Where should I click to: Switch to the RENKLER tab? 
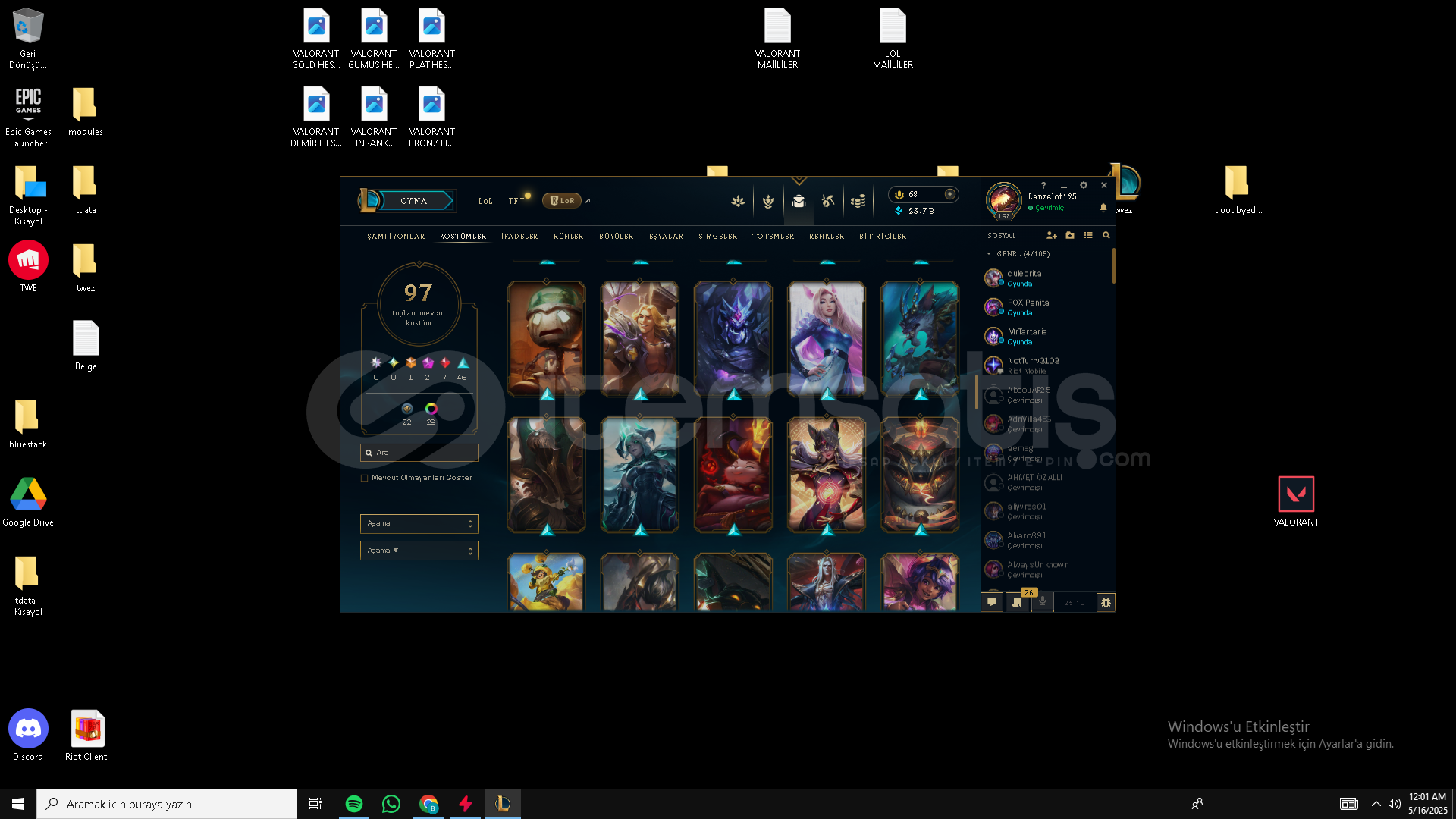[x=826, y=237]
